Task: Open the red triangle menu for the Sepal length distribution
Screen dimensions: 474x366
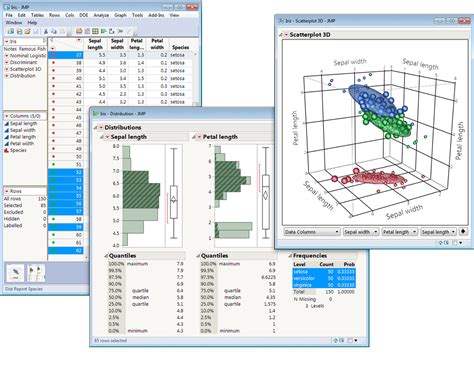Action: click(107, 137)
